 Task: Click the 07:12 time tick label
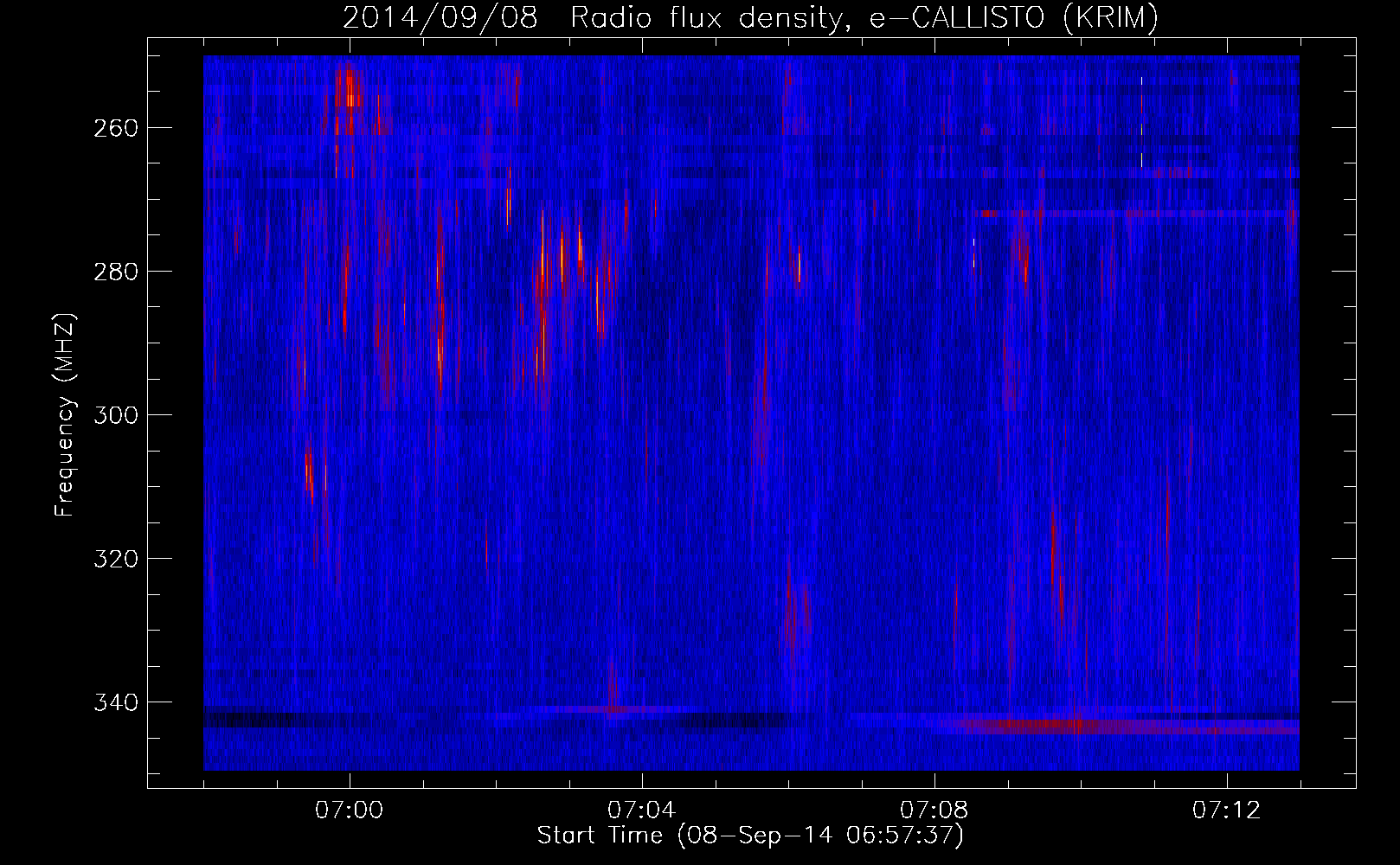(1227, 811)
